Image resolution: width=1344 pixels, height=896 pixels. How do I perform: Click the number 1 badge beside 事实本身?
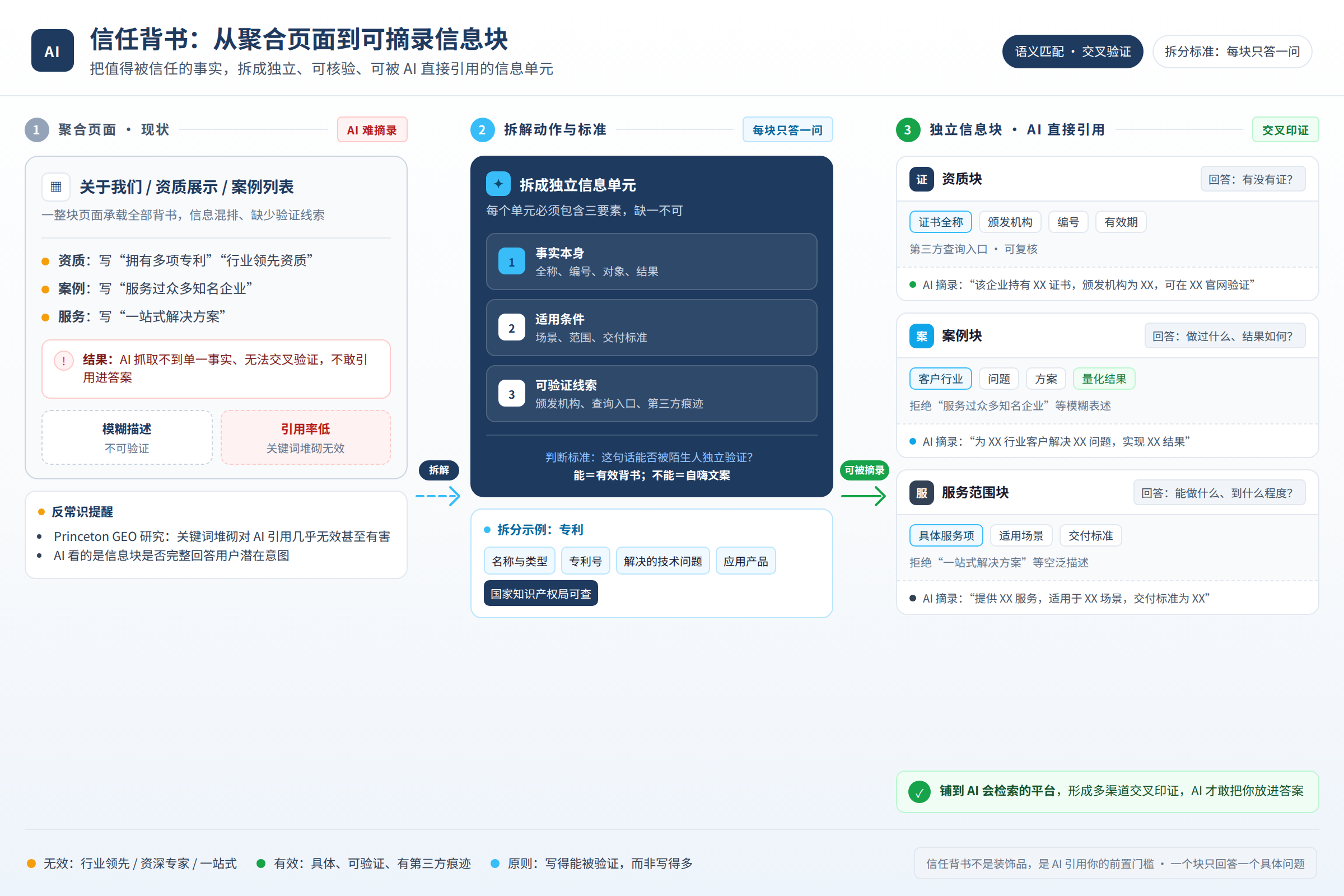pos(511,262)
